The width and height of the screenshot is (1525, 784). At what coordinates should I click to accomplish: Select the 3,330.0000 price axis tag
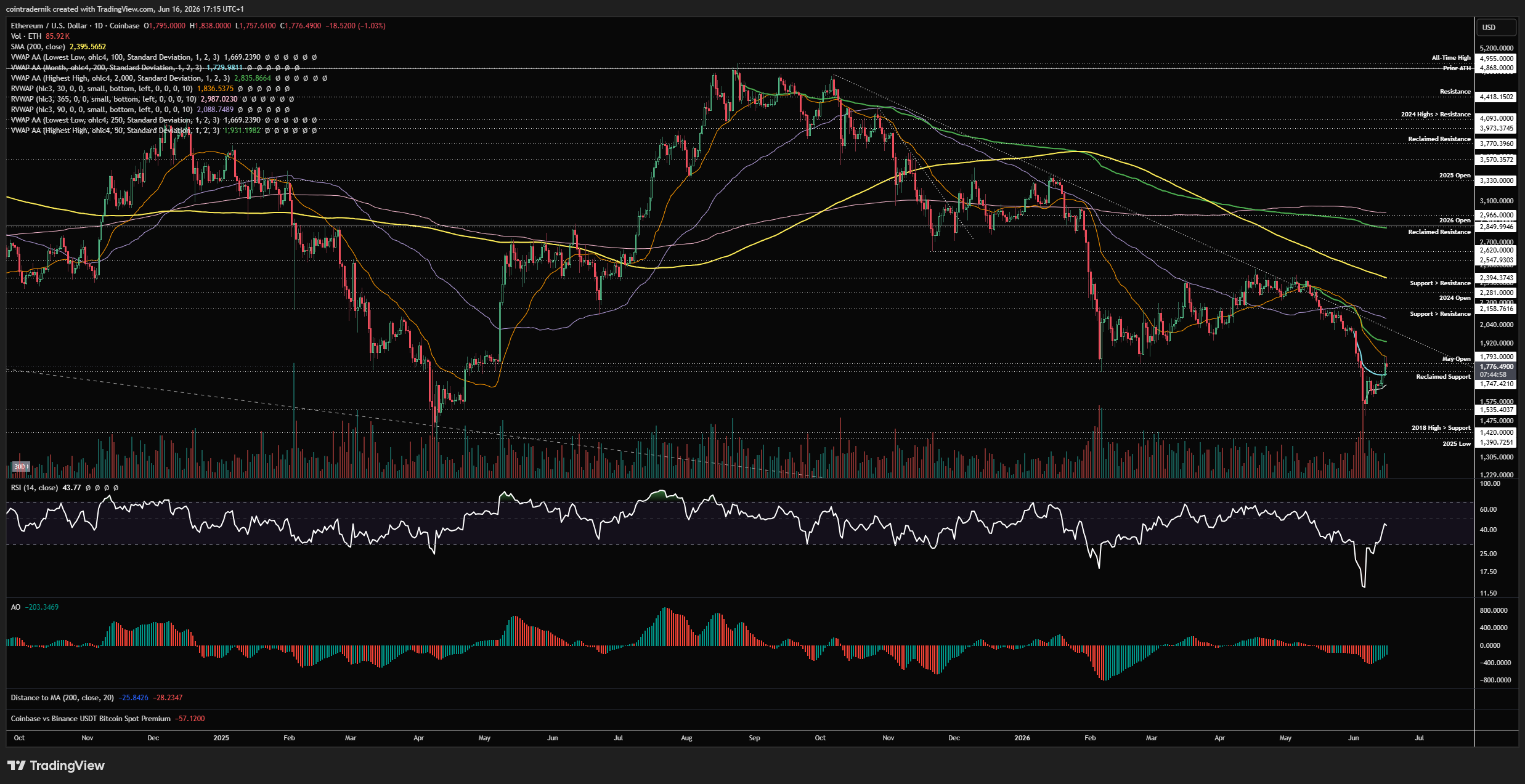(1496, 181)
